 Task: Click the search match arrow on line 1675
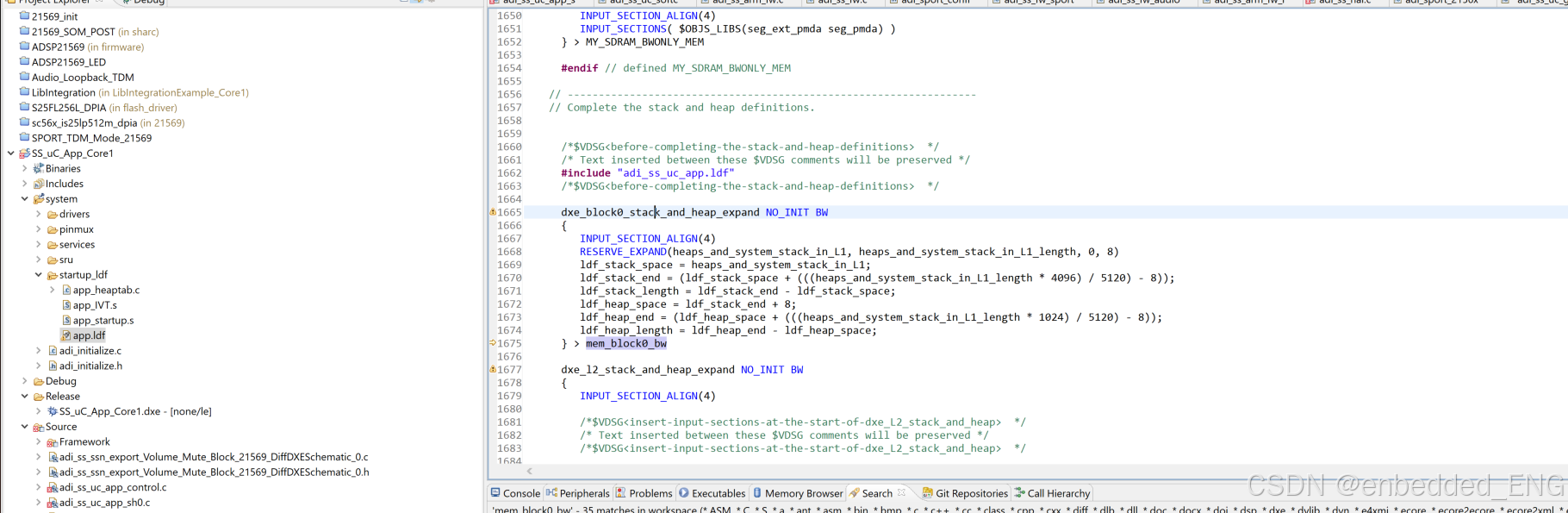coord(493,343)
